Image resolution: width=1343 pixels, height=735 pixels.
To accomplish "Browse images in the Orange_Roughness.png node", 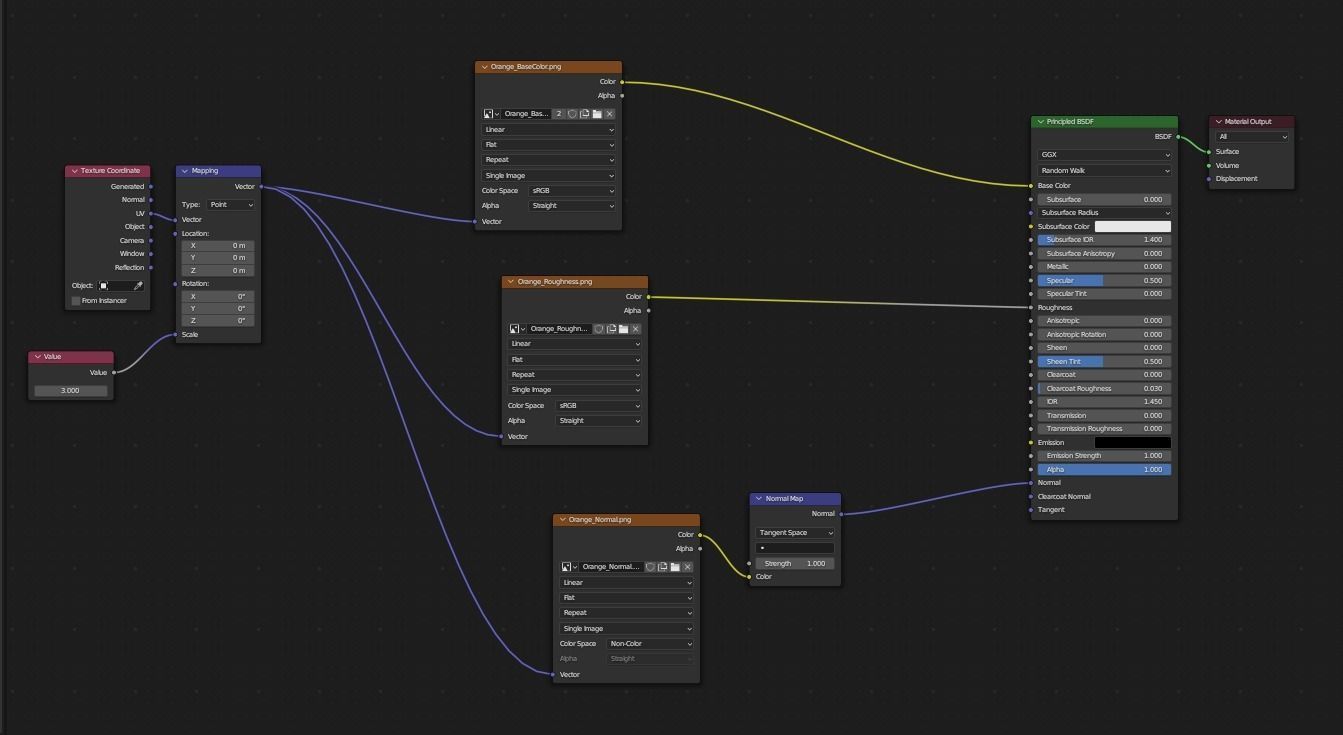I will point(516,329).
